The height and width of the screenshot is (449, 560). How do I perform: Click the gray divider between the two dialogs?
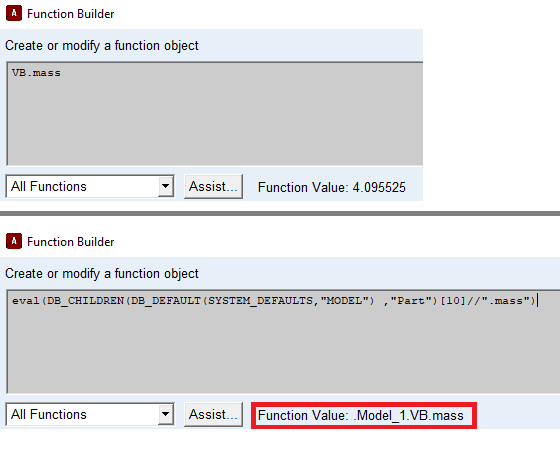280,213
